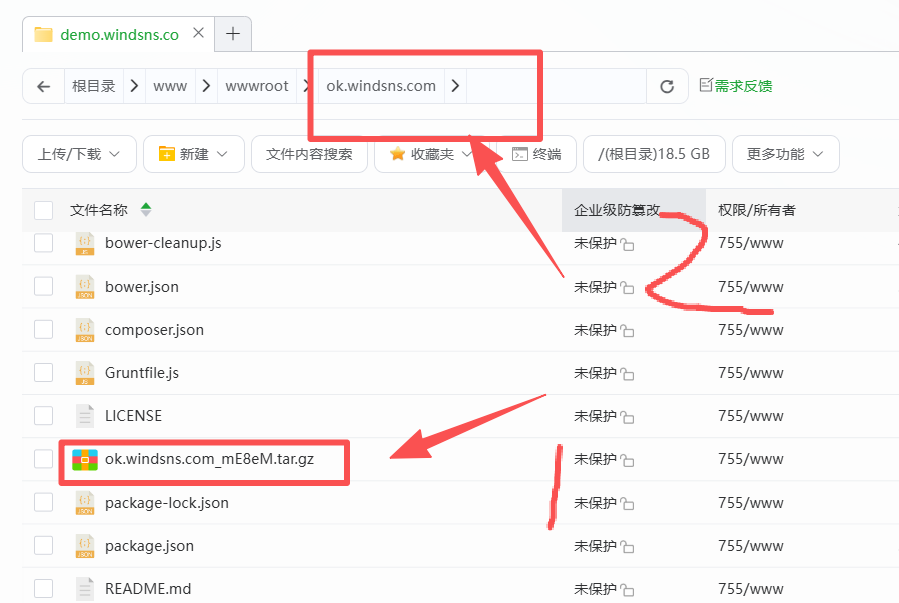Screen dimensions: 899x603
Task: Click the lock icon in README.md row
Action: [x=628, y=590]
